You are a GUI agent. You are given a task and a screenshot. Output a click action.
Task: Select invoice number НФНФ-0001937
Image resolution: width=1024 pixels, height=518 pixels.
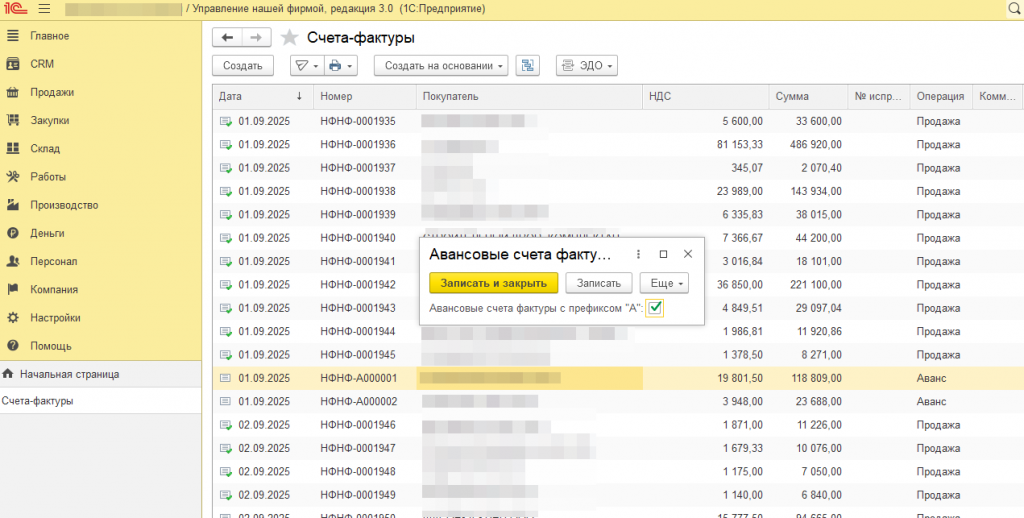click(358, 168)
